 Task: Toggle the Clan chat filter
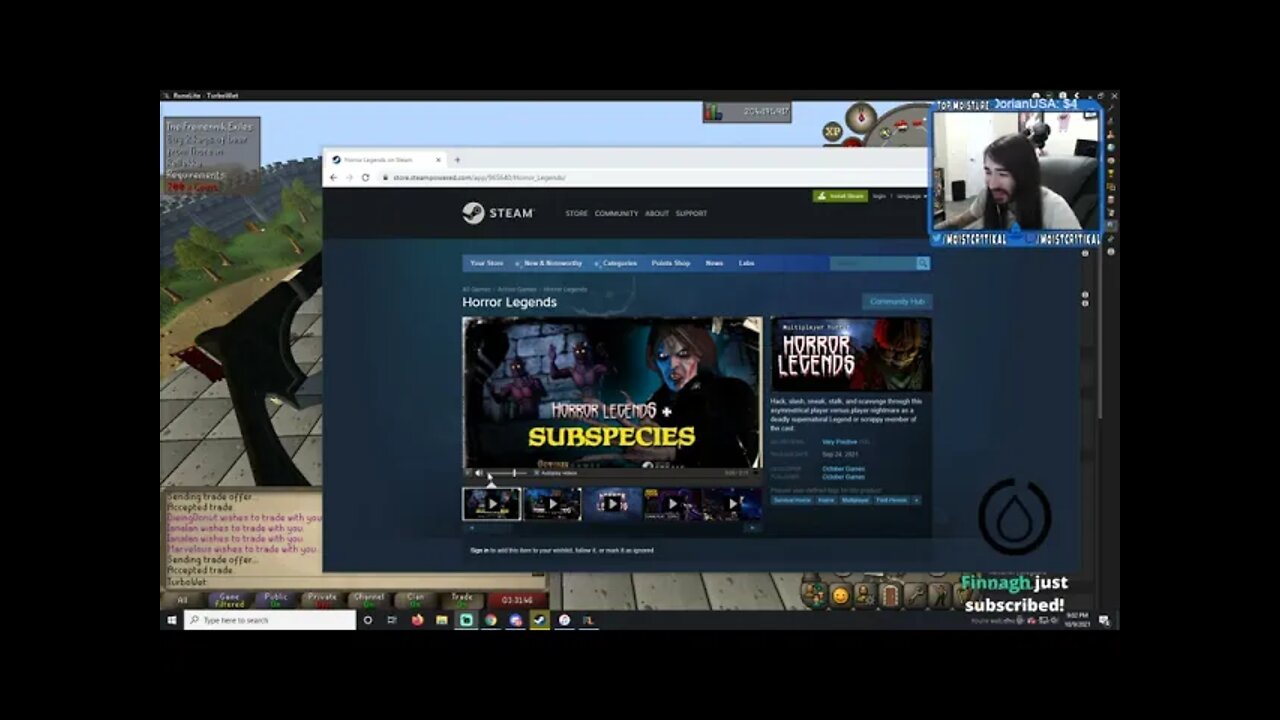[415, 600]
